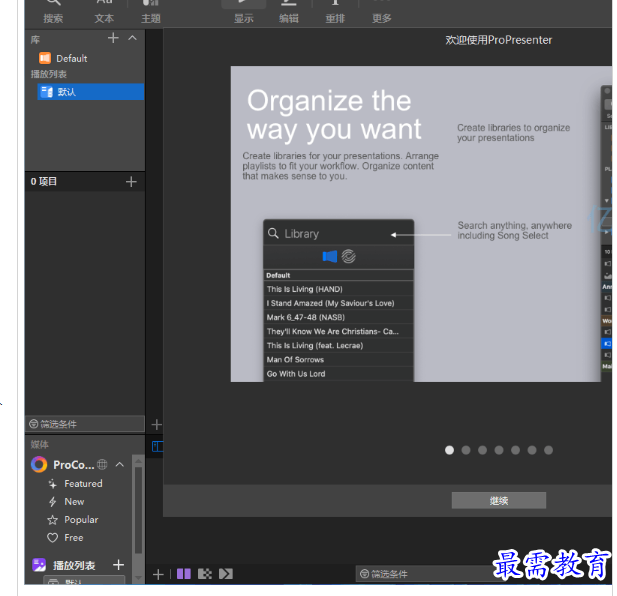Switch to the 显示 show view
617x596 pixels.
(244, 12)
